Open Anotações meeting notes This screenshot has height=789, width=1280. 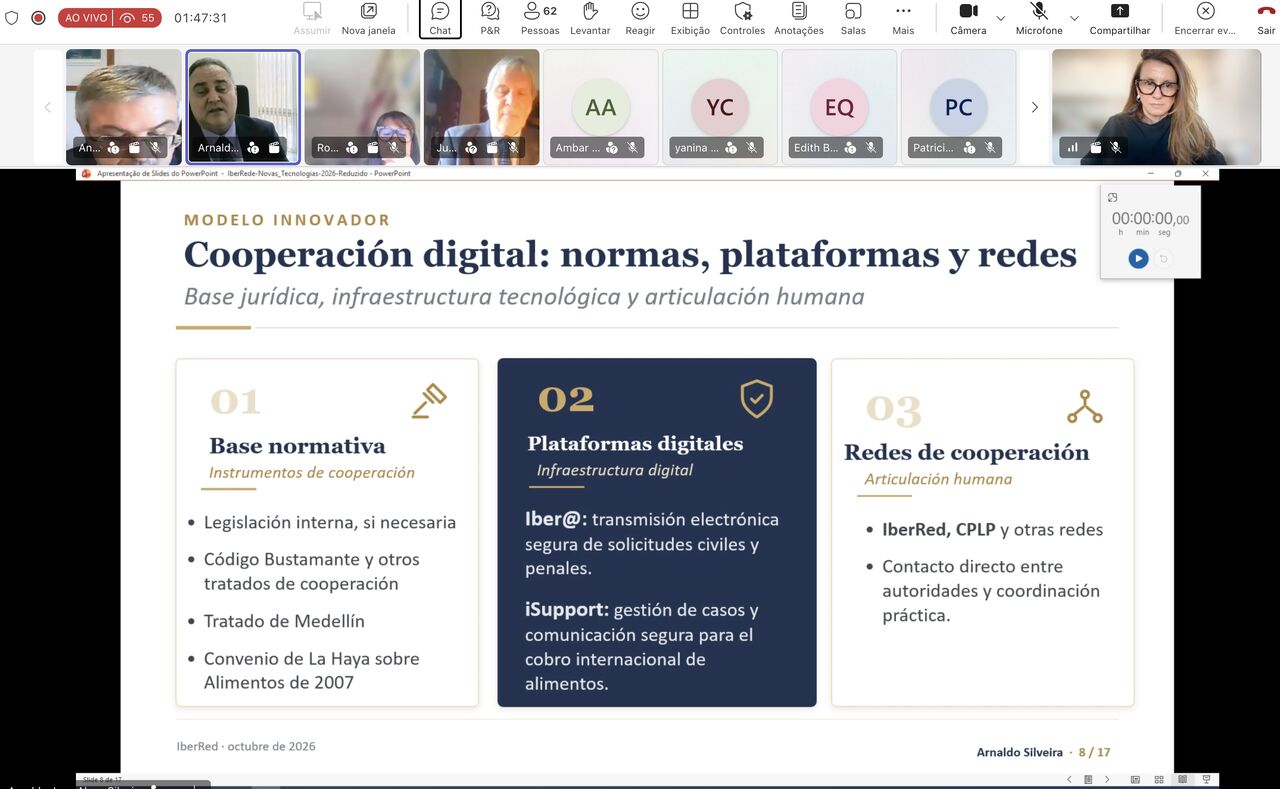tap(799, 18)
